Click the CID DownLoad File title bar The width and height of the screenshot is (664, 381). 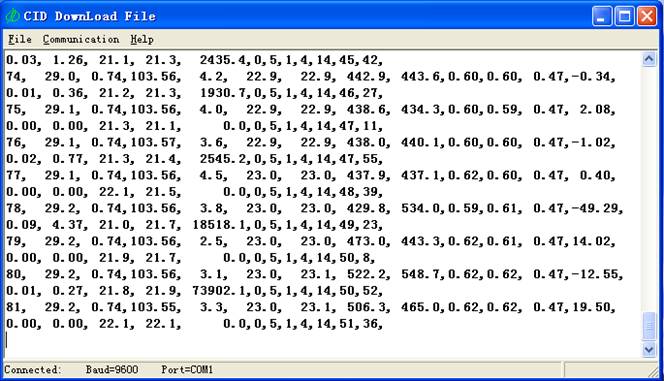(296, 16)
